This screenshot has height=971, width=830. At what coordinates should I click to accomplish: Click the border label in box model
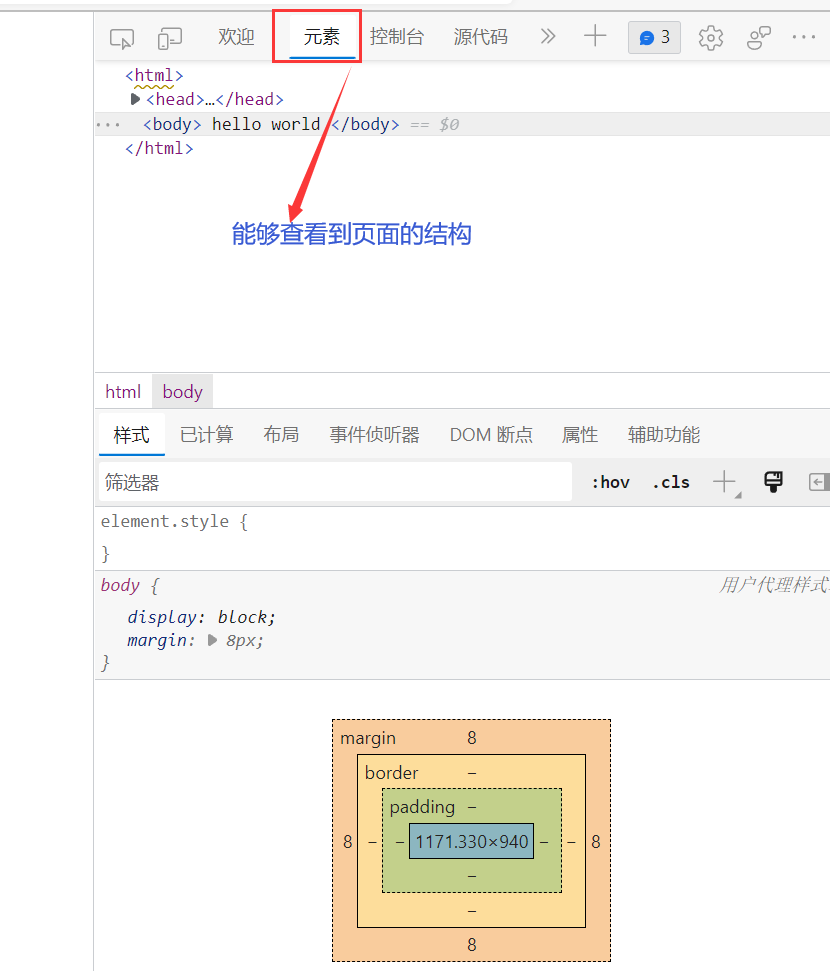391,773
